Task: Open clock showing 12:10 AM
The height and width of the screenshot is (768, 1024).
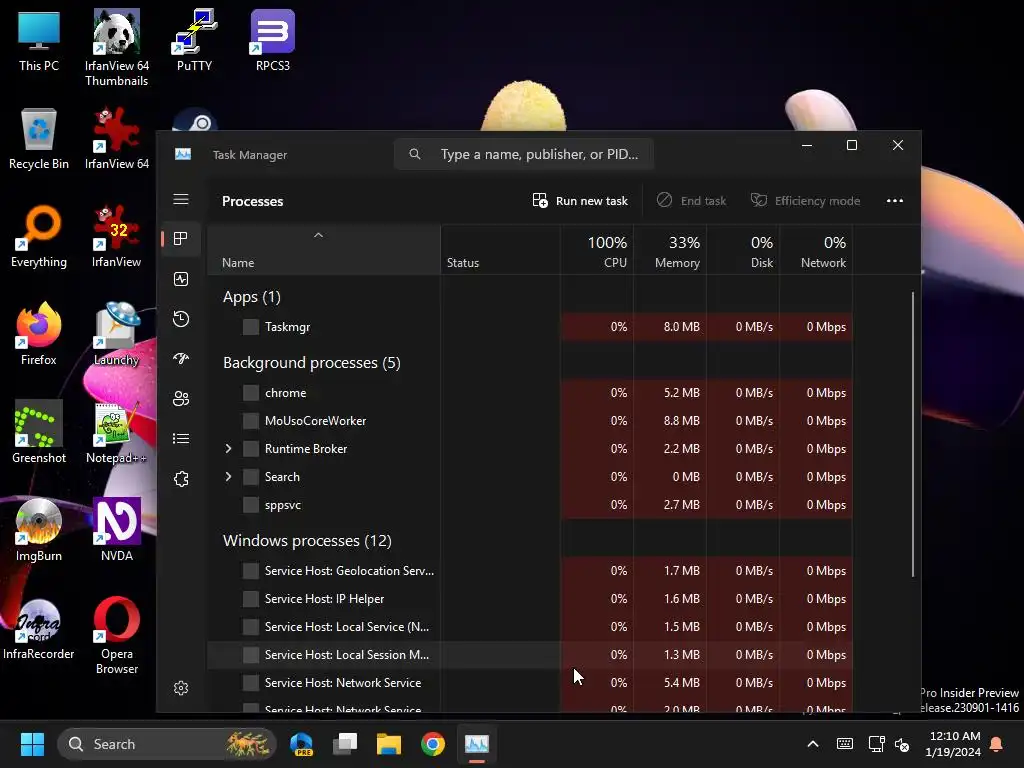Action: point(953,744)
